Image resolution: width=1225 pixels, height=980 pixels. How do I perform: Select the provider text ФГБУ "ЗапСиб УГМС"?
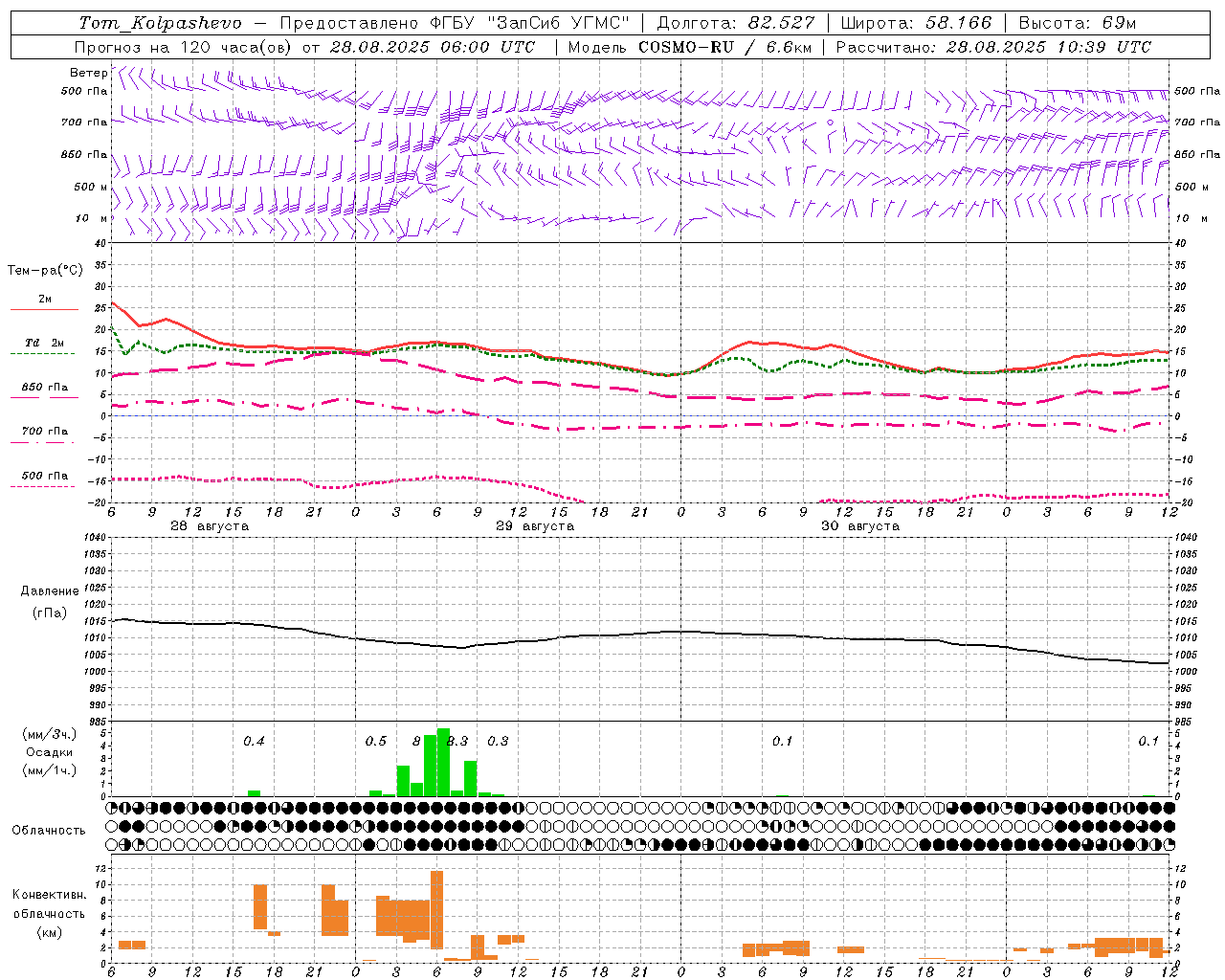[530, 23]
